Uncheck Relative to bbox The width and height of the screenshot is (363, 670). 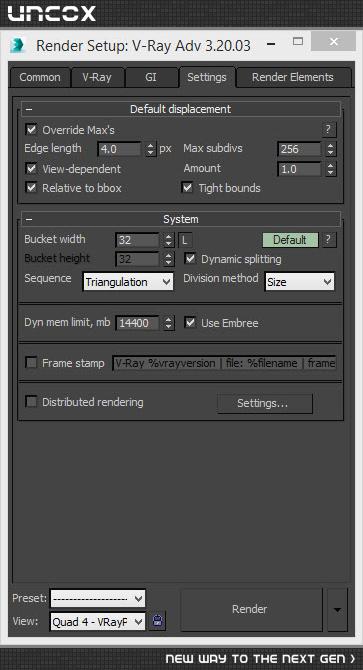click(x=31, y=188)
